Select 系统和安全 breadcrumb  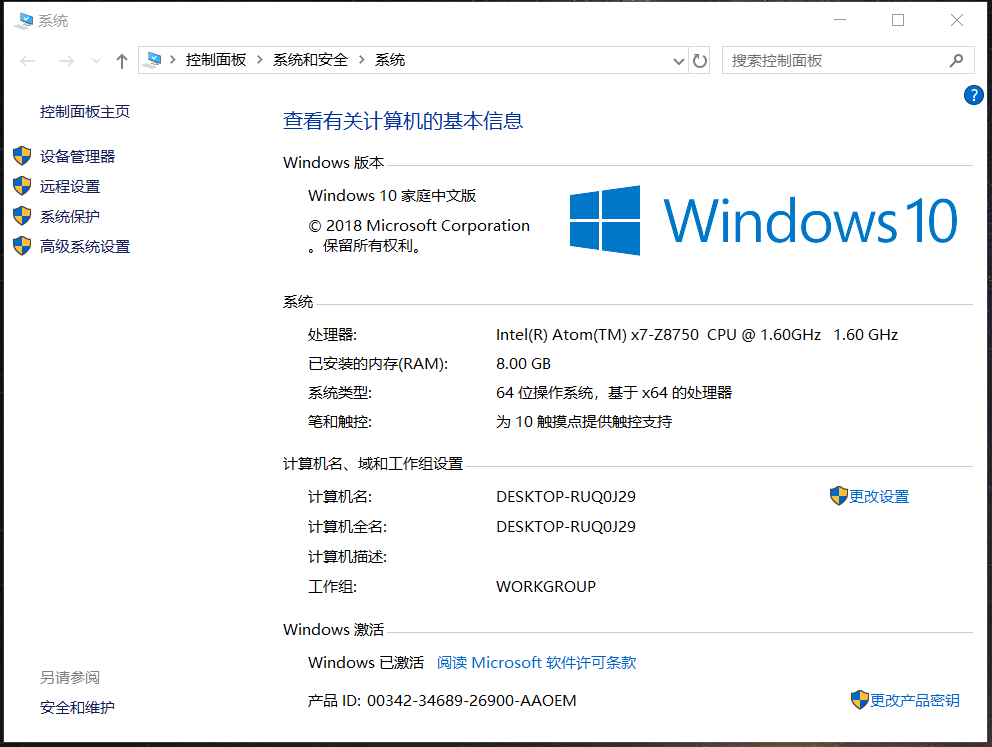pyautogui.click(x=310, y=60)
